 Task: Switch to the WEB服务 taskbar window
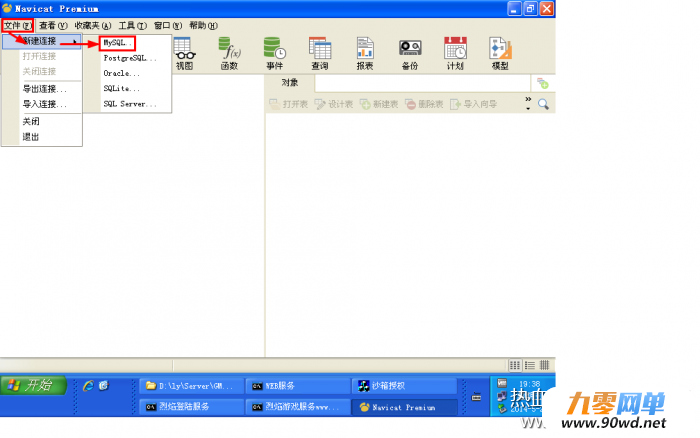pos(298,386)
